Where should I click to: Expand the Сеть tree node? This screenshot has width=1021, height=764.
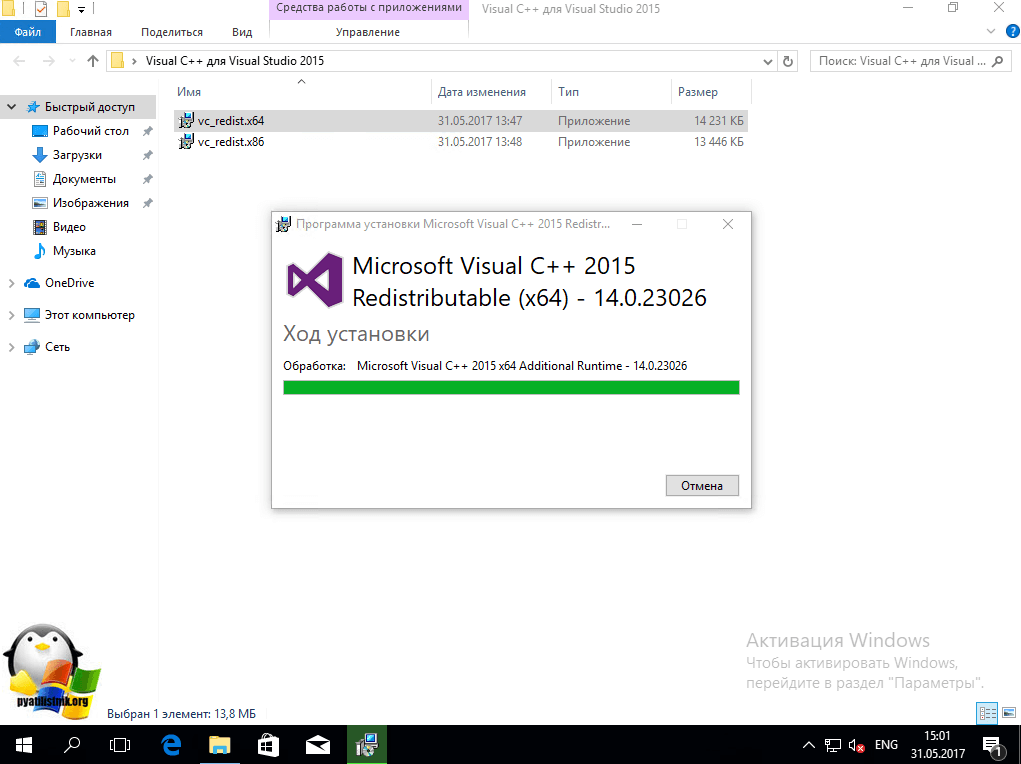pos(11,347)
